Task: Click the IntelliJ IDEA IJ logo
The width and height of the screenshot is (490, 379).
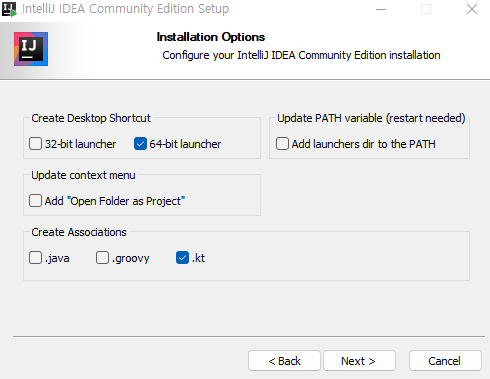Action: click(31, 49)
